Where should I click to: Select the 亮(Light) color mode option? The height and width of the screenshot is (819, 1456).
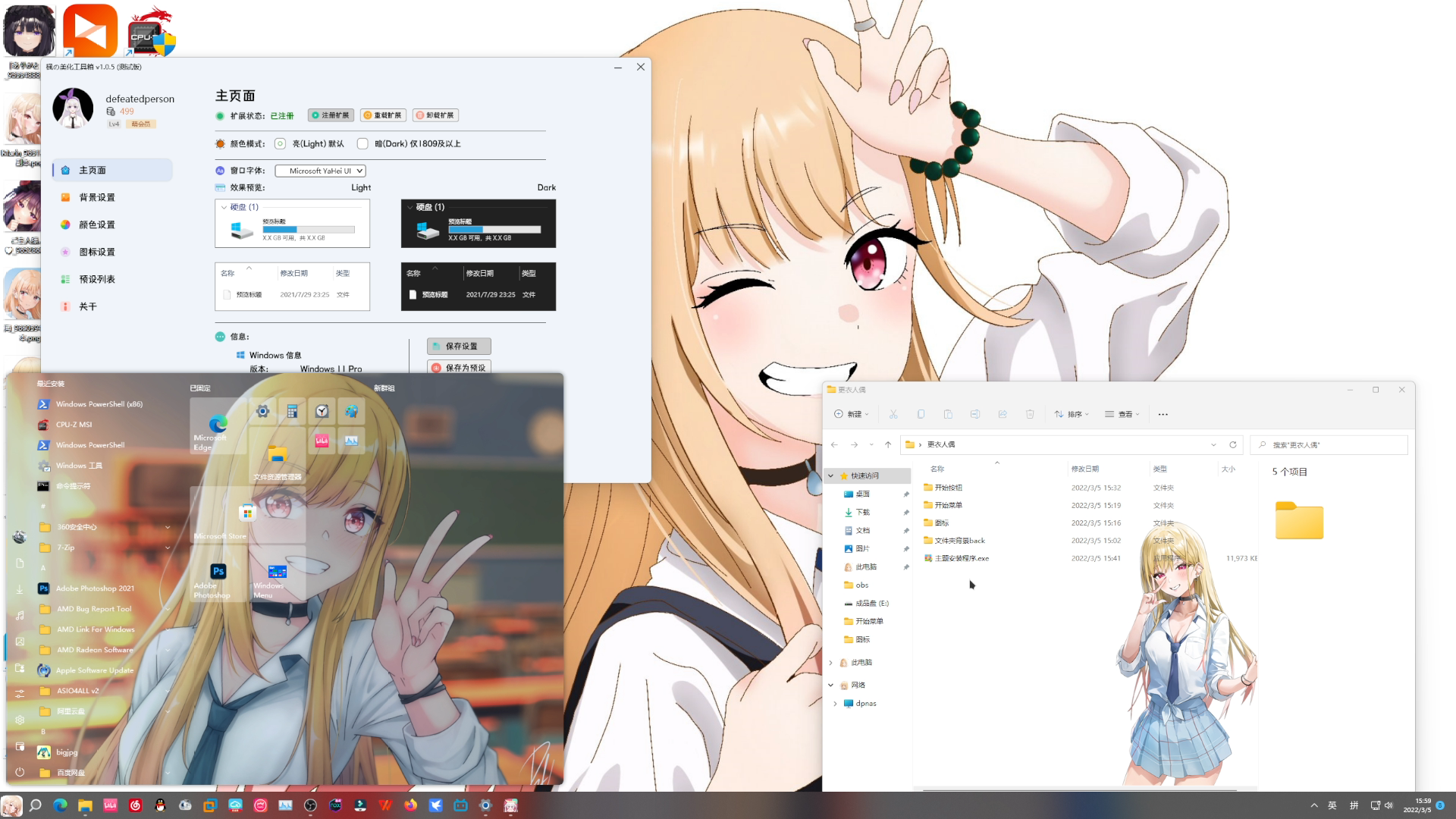point(280,143)
